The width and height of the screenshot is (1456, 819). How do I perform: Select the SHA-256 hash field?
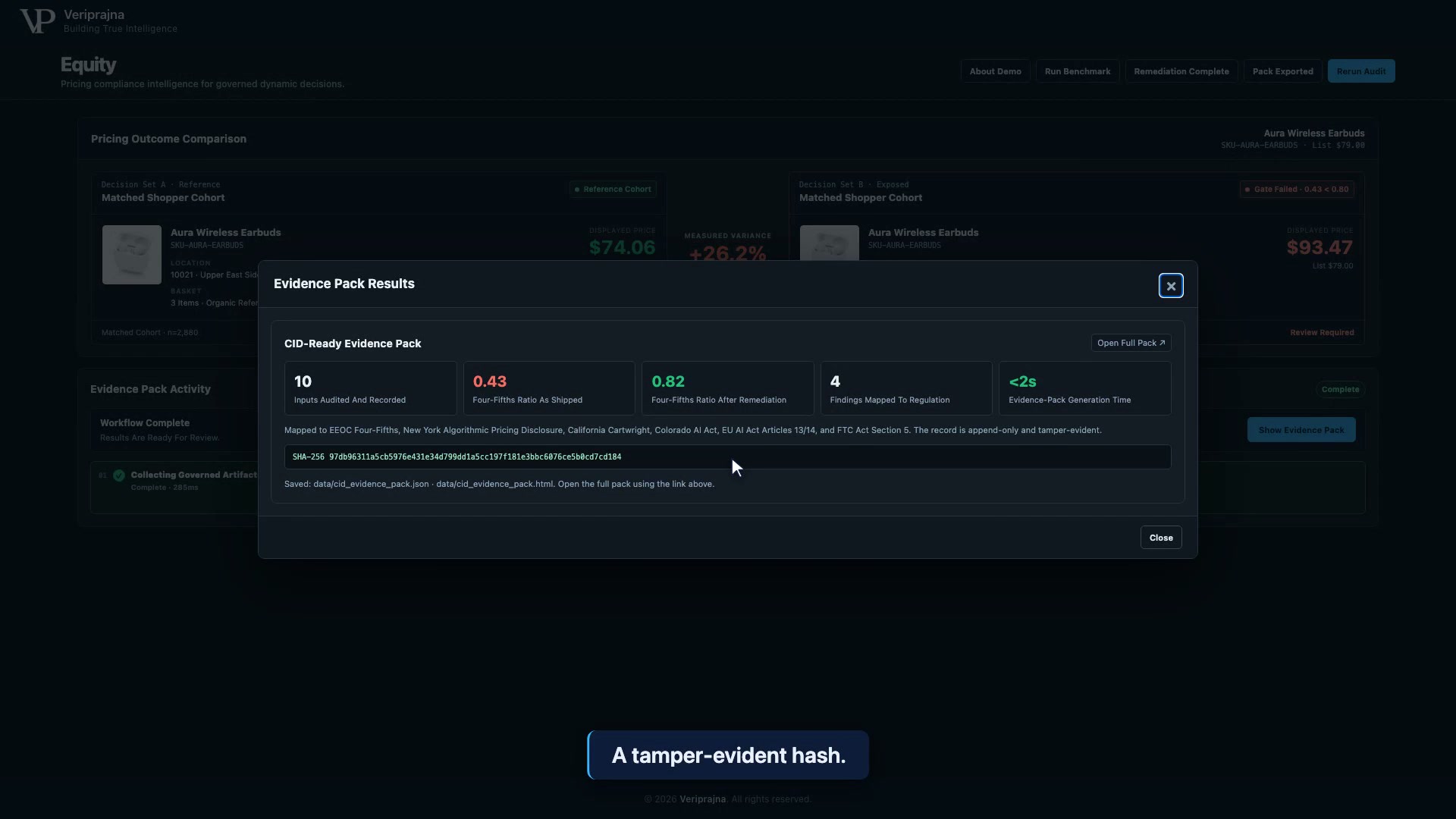[727, 457]
